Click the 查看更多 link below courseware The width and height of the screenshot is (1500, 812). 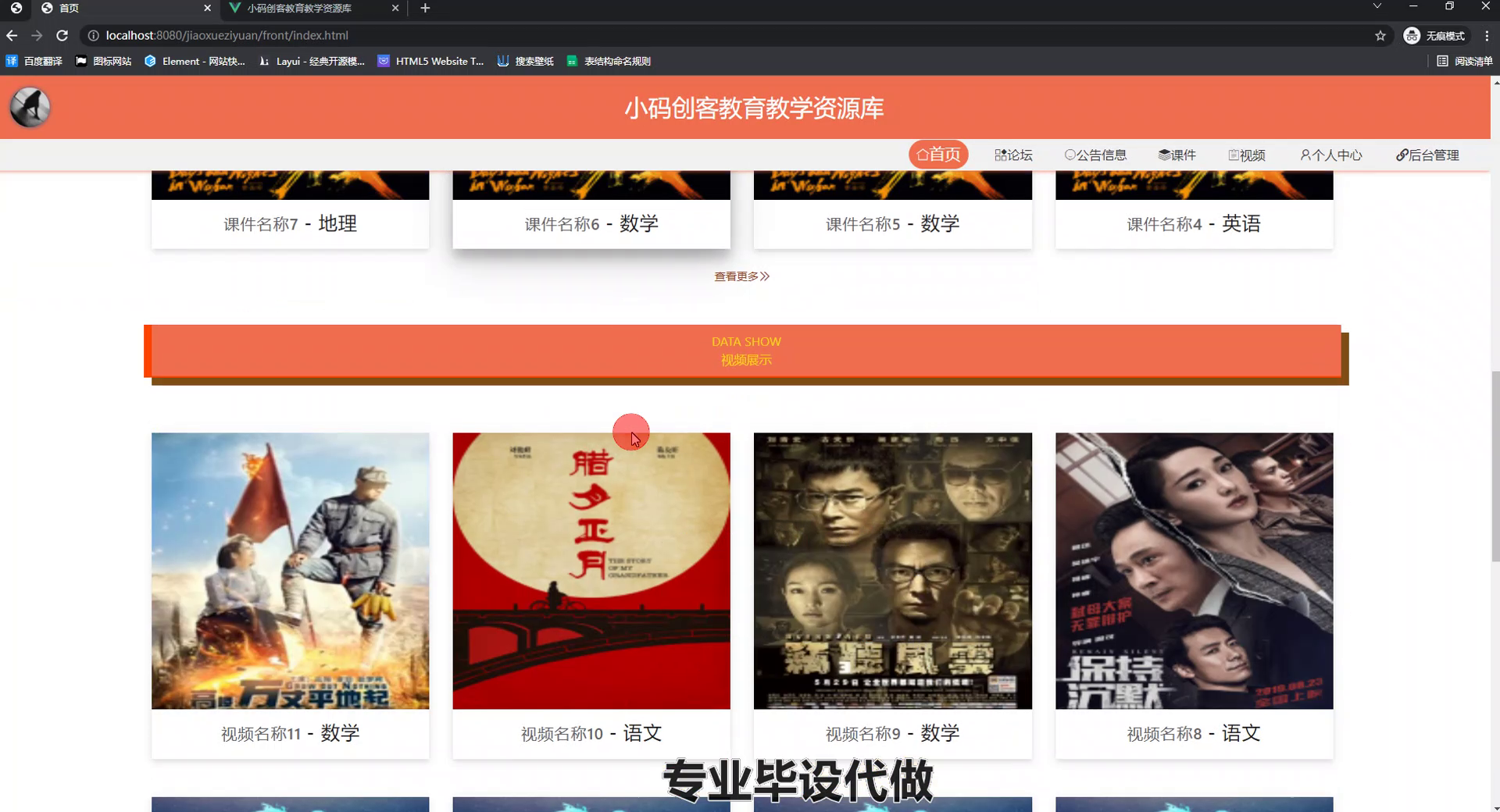click(741, 276)
